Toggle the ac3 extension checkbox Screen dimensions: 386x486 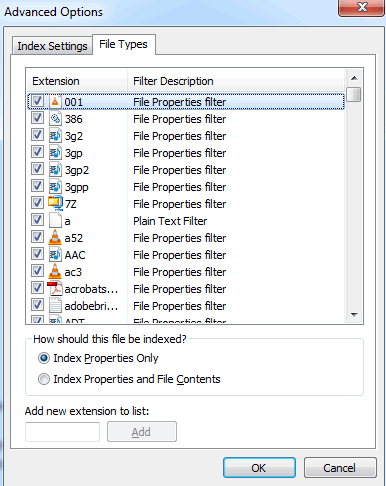pos(37,271)
